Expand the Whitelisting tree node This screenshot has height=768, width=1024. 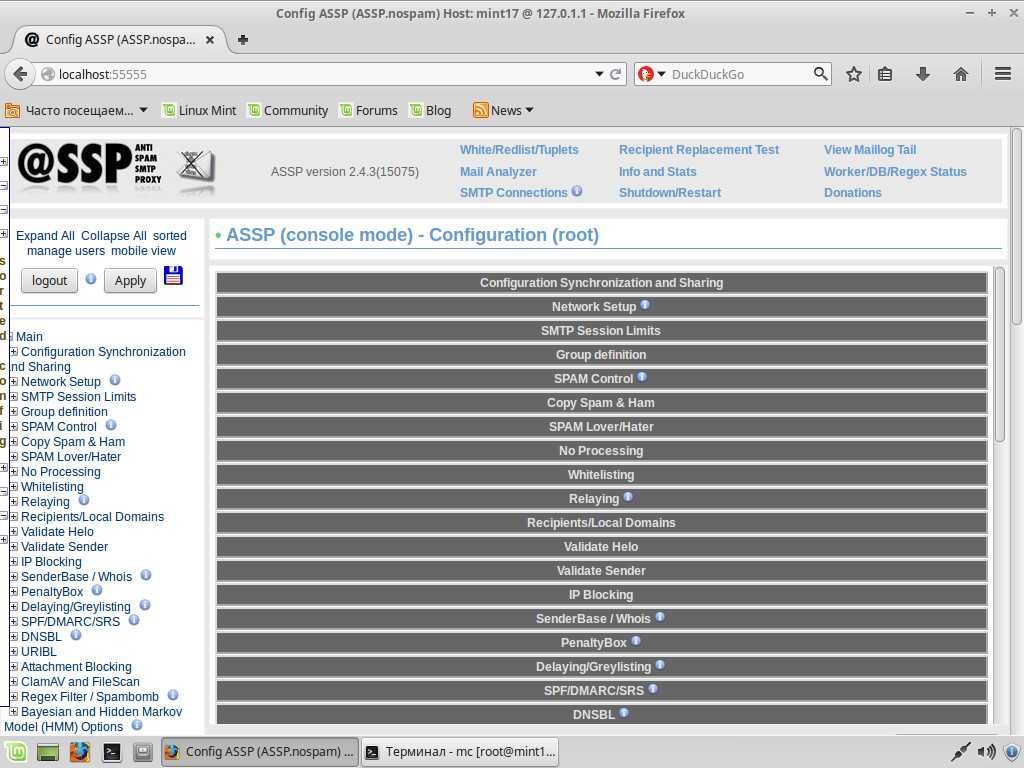pyautogui.click(x=14, y=487)
